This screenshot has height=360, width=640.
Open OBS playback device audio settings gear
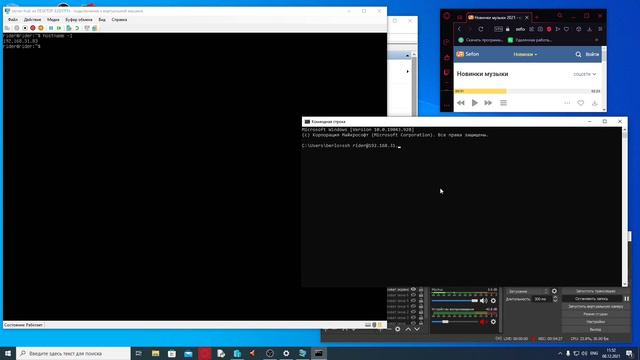pyautogui.click(x=493, y=322)
